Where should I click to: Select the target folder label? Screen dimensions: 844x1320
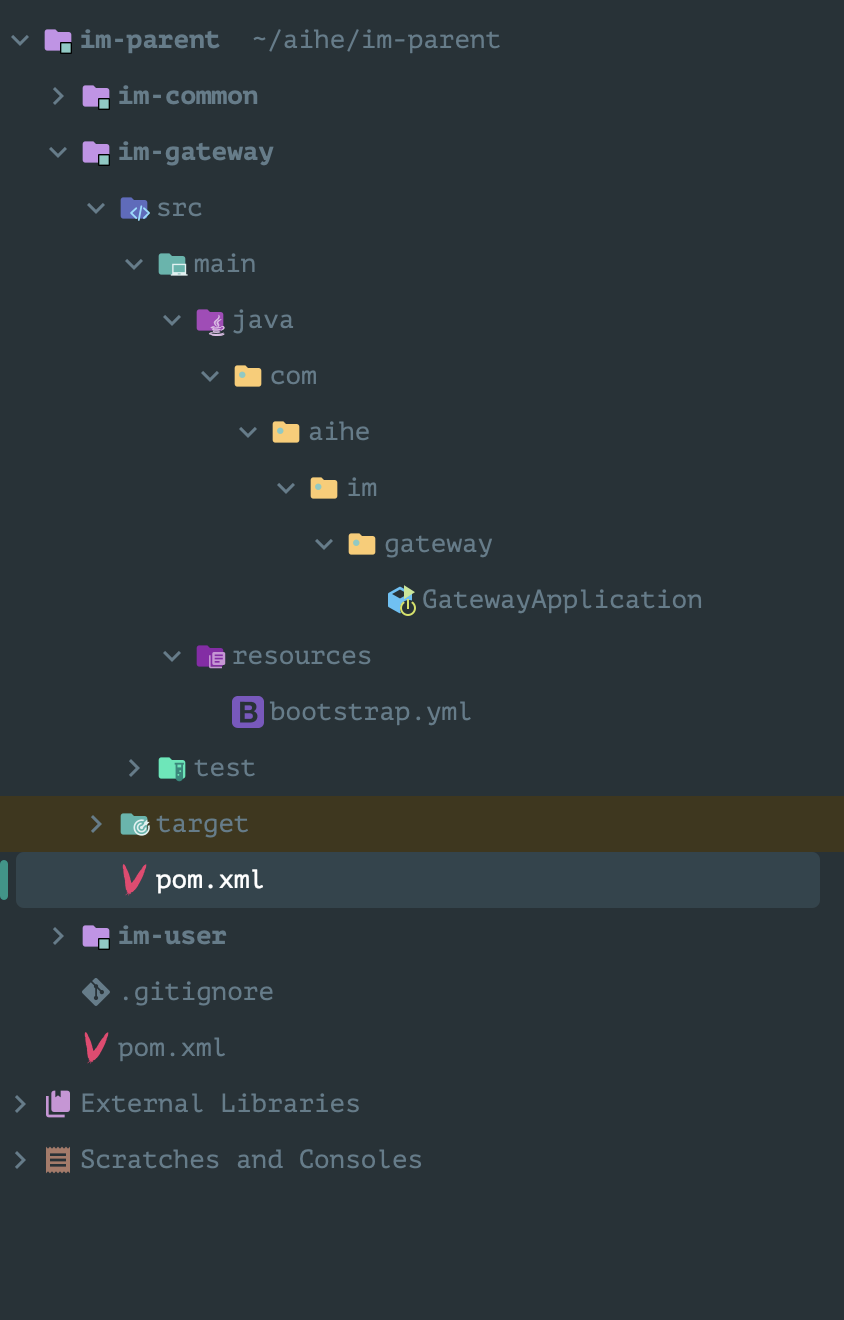pos(202,824)
